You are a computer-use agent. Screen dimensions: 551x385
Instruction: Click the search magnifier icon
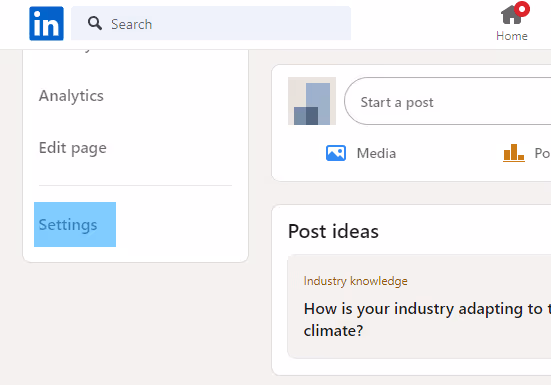click(x=95, y=24)
